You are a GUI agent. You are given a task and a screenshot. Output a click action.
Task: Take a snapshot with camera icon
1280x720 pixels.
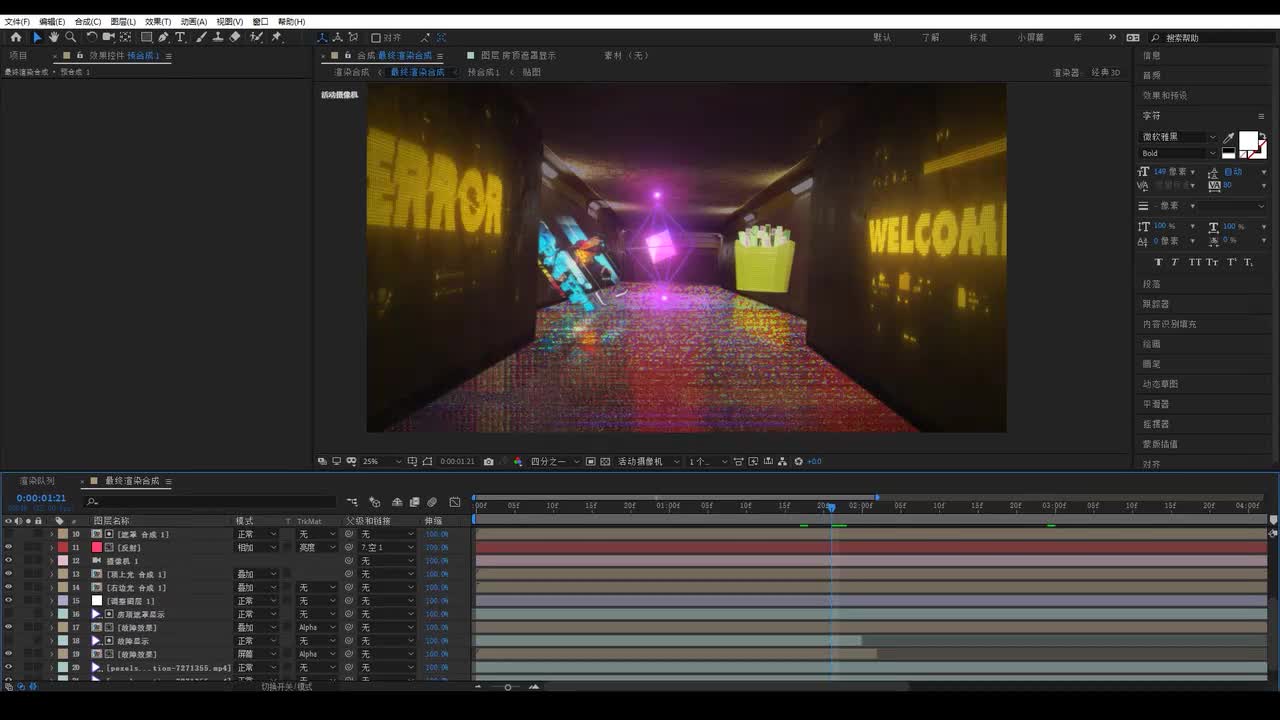click(x=488, y=461)
